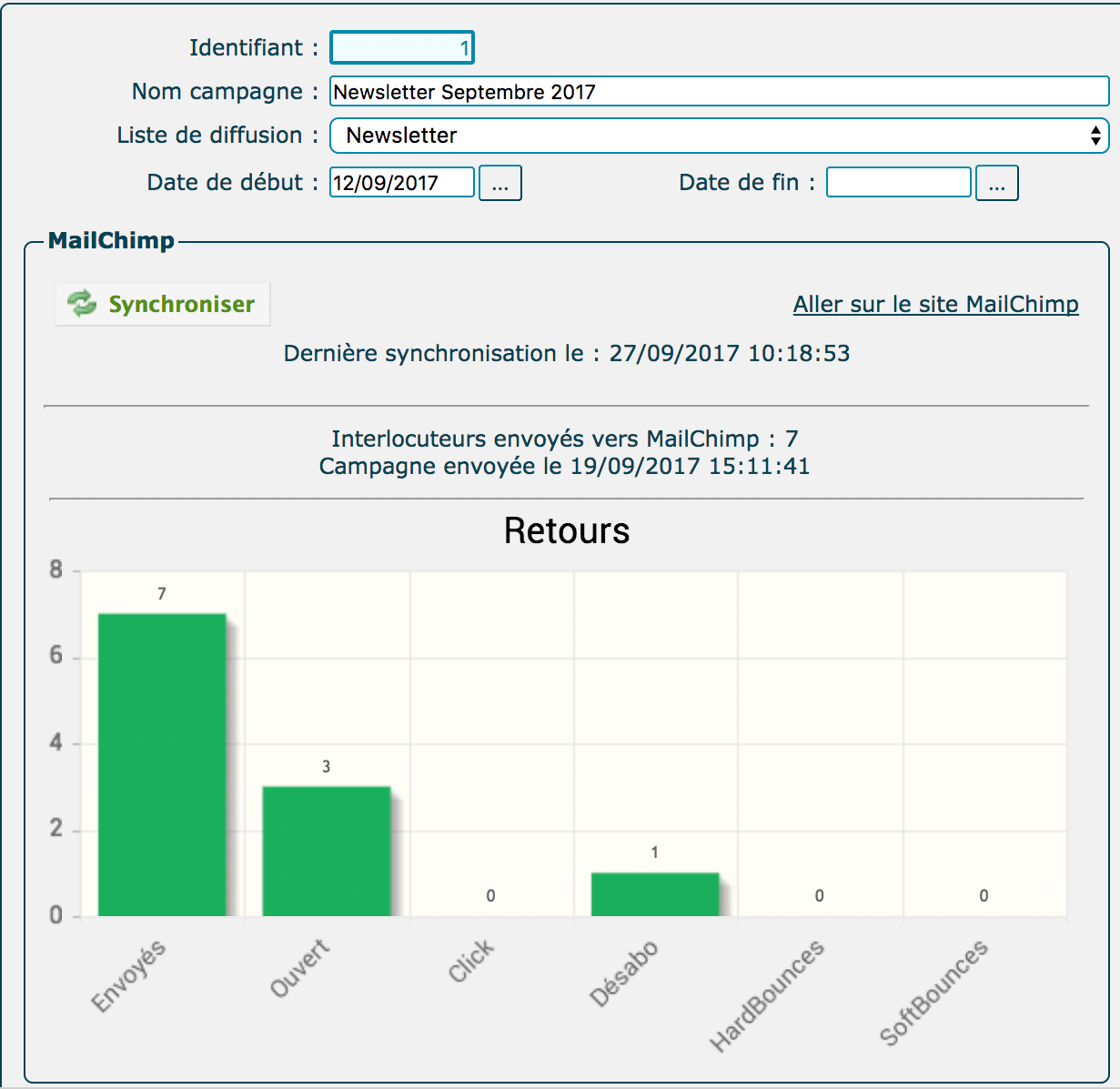The width and height of the screenshot is (1120, 1089).
Task: Focus the Identifiant field
Action: click(x=402, y=47)
